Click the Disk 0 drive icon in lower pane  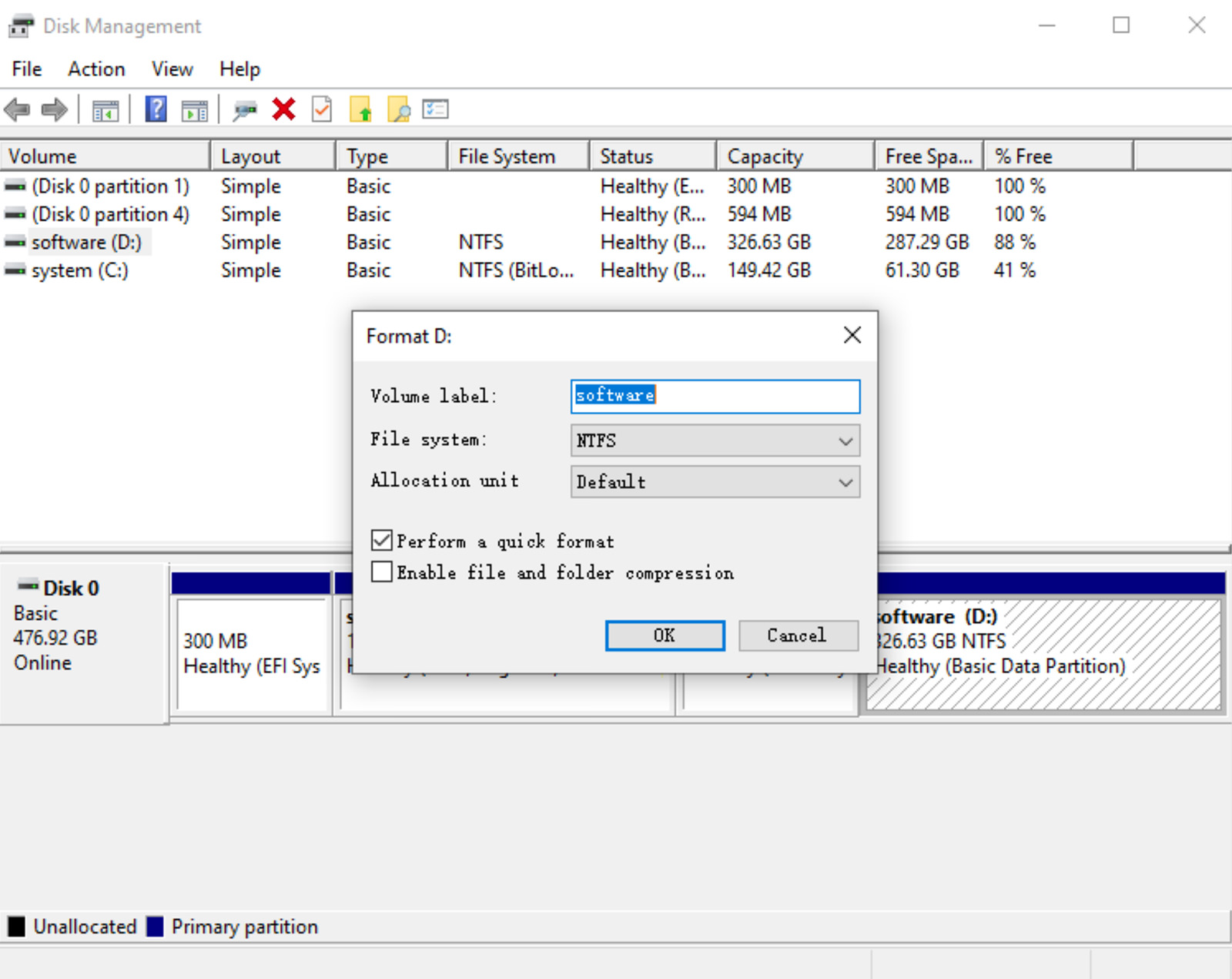pos(28,586)
